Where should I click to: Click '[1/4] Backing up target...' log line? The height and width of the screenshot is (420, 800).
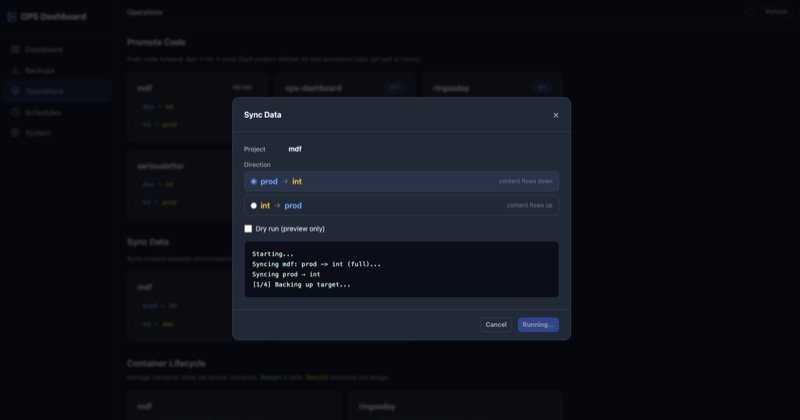[301, 284]
